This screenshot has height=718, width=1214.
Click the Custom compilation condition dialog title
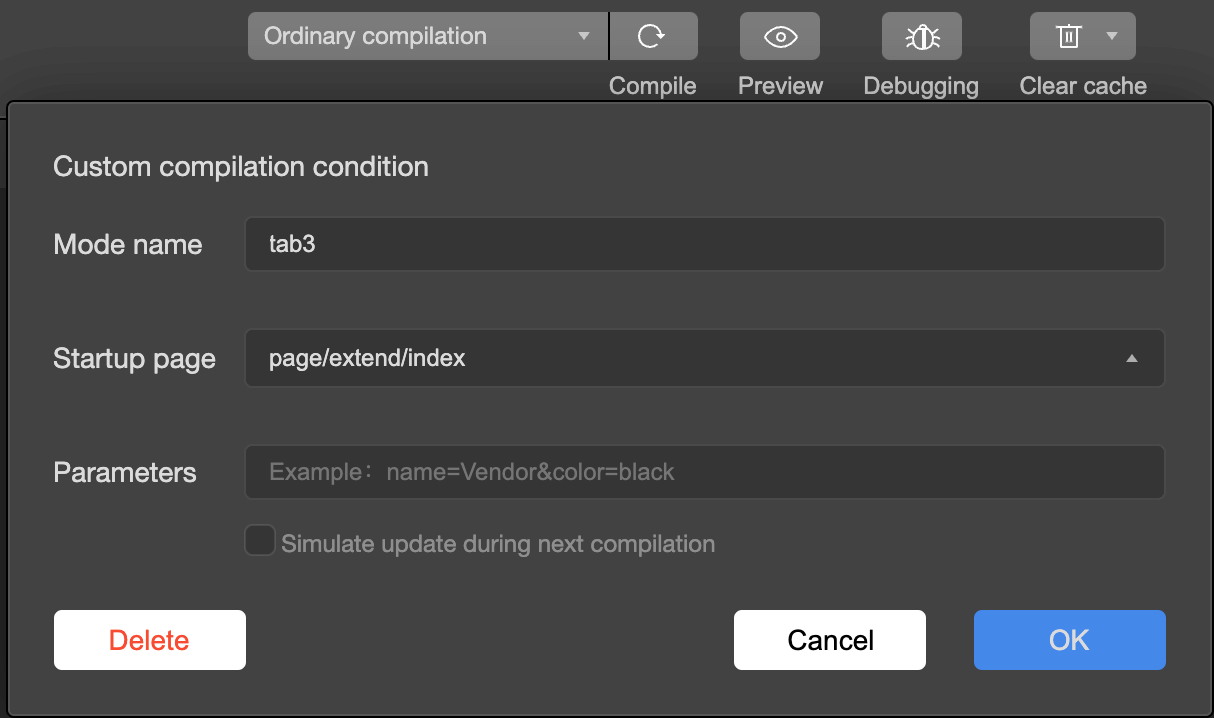tap(241, 166)
